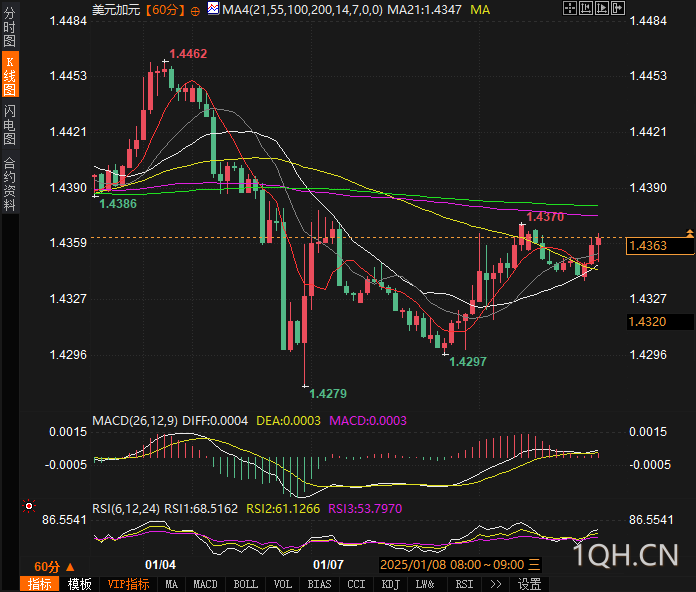Image resolution: width=696 pixels, height=592 pixels.
Task: Expand more indicators with >> arrow
Action: (495, 584)
